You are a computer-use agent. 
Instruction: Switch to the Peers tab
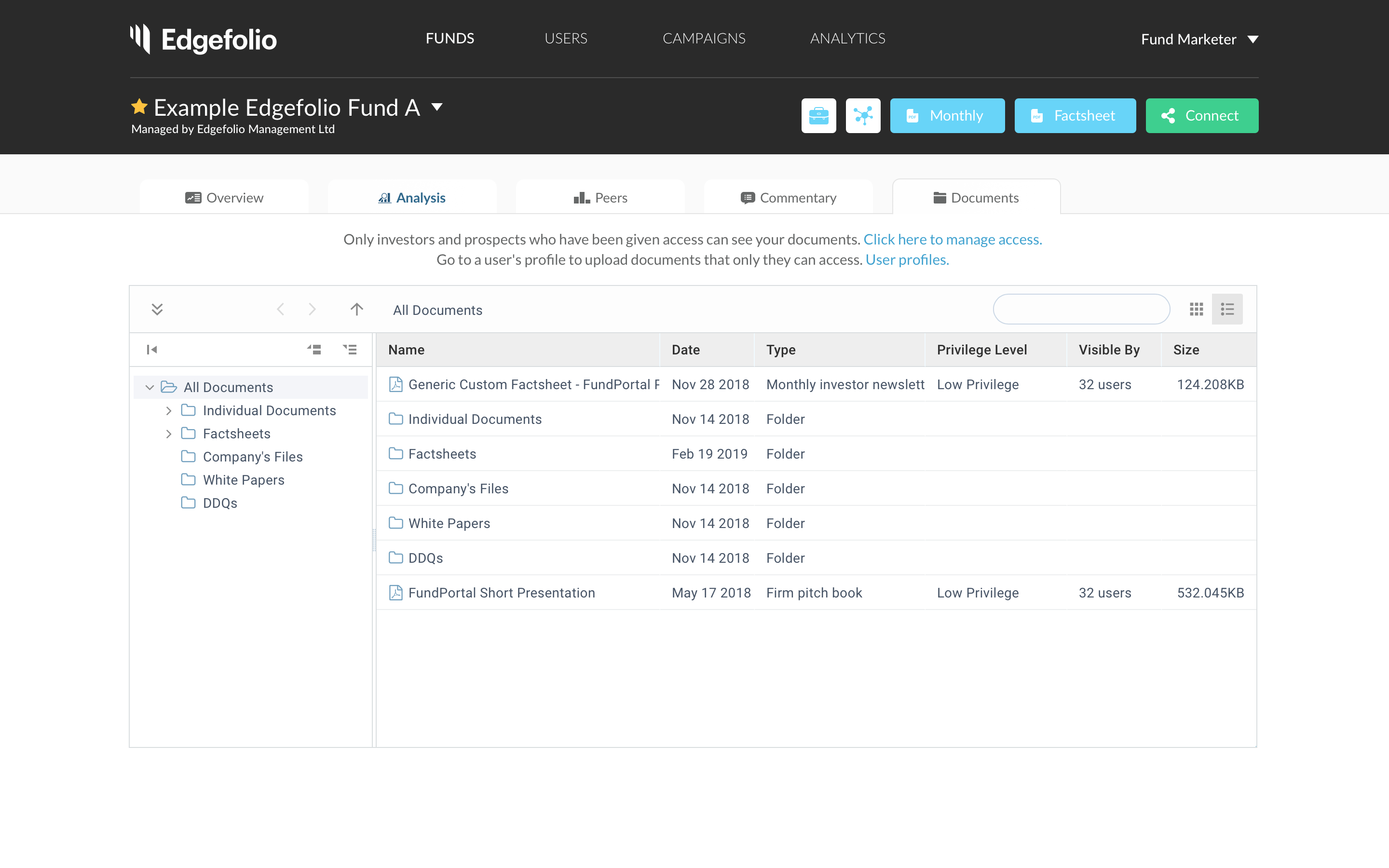[x=600, y=197]
